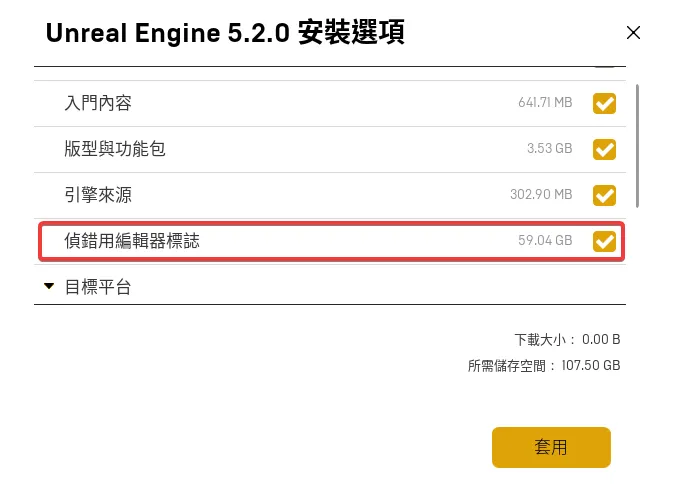Click the 641.71 MB size value
Image resolution: width=692 pixels, height=489 pixels.
pos(545,103)
